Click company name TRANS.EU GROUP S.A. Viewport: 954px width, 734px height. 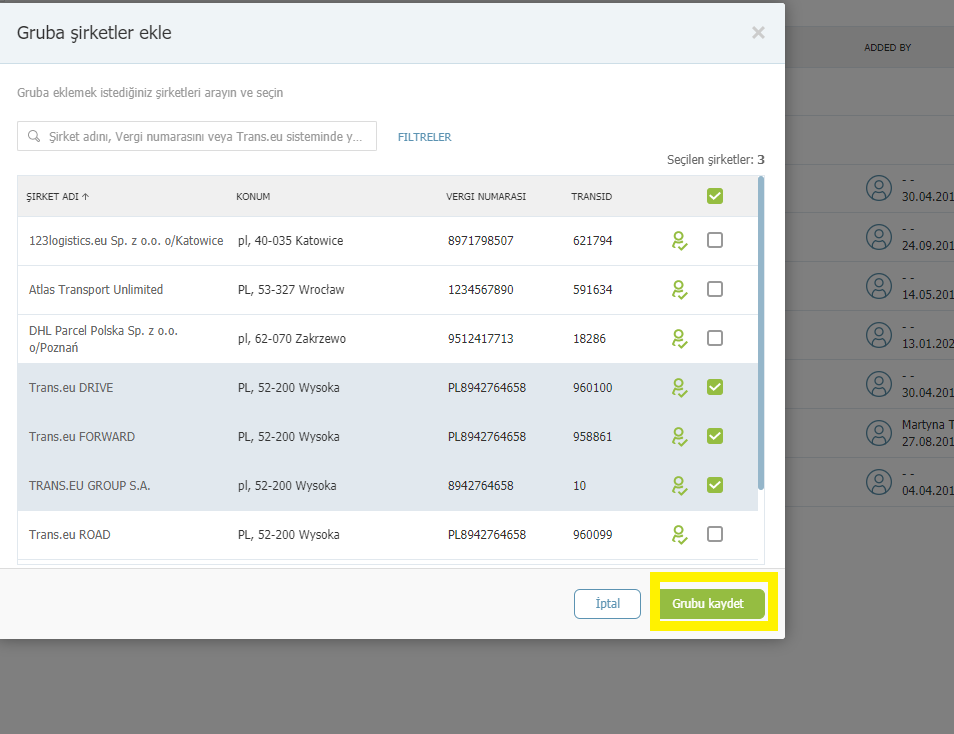[x=89, y=486]
